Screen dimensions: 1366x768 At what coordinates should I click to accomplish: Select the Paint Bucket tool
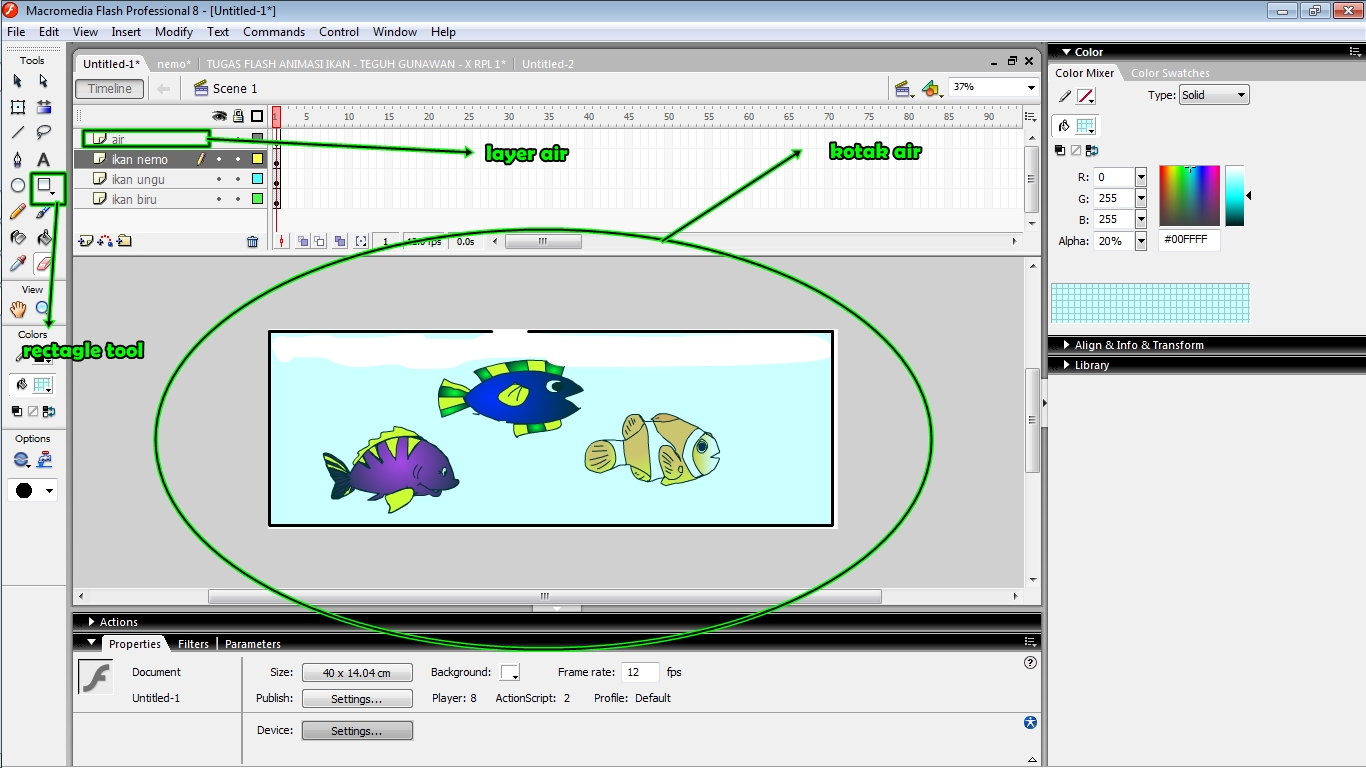tap(44, 238)
